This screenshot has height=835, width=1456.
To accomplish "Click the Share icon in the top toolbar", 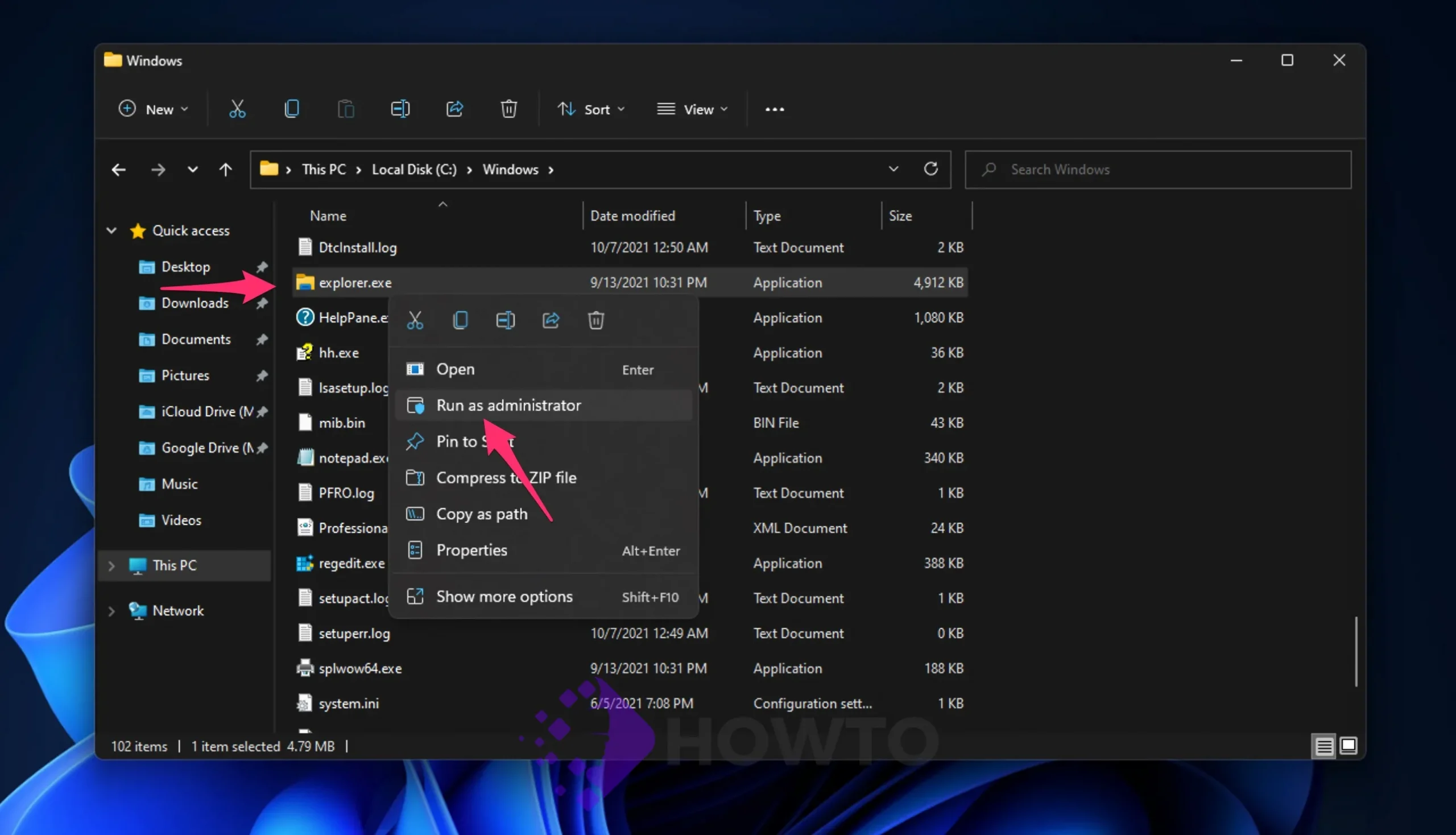I will (454, 109).
